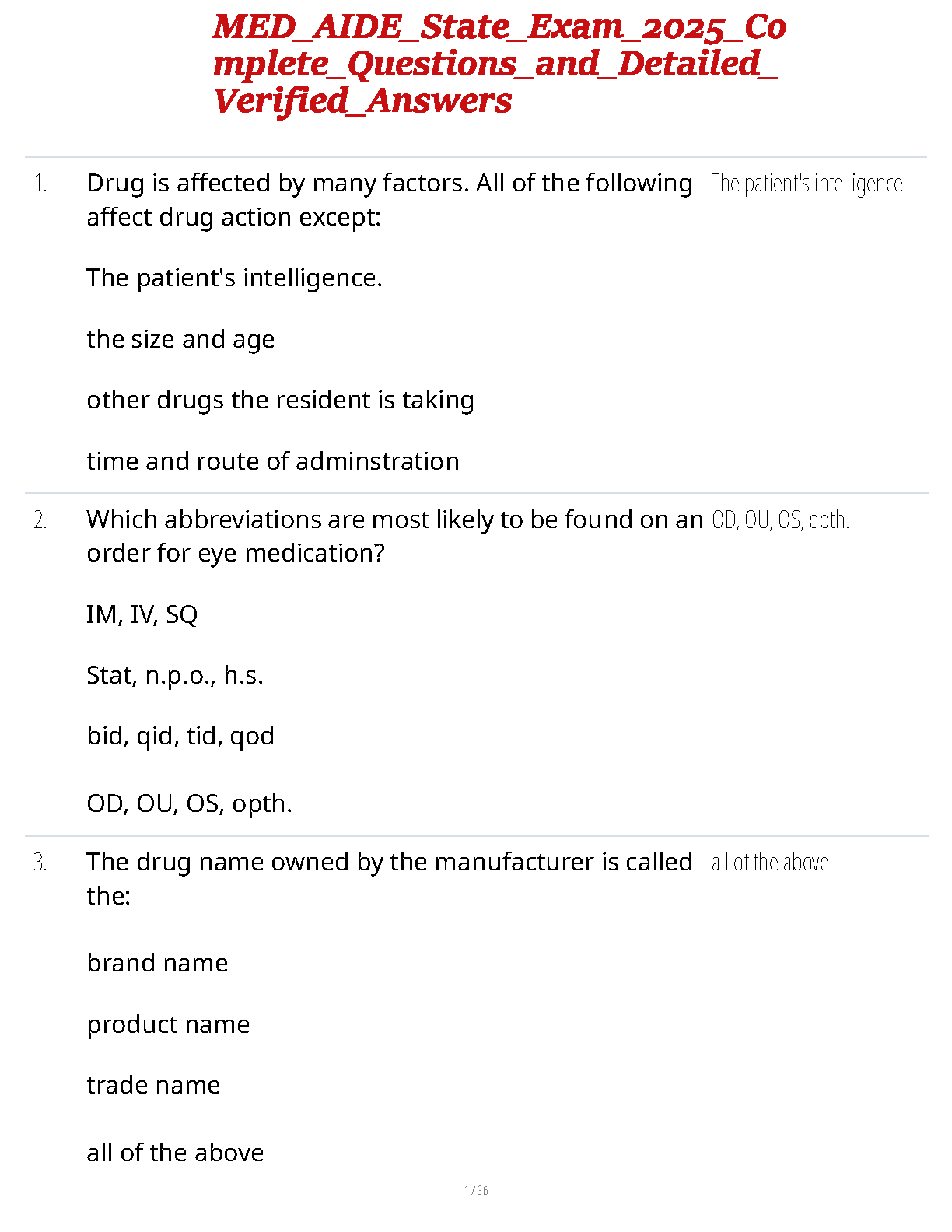Click the question about manufacturer-owned drug name
The image size is (952, 1232).
tap(389, 878)
